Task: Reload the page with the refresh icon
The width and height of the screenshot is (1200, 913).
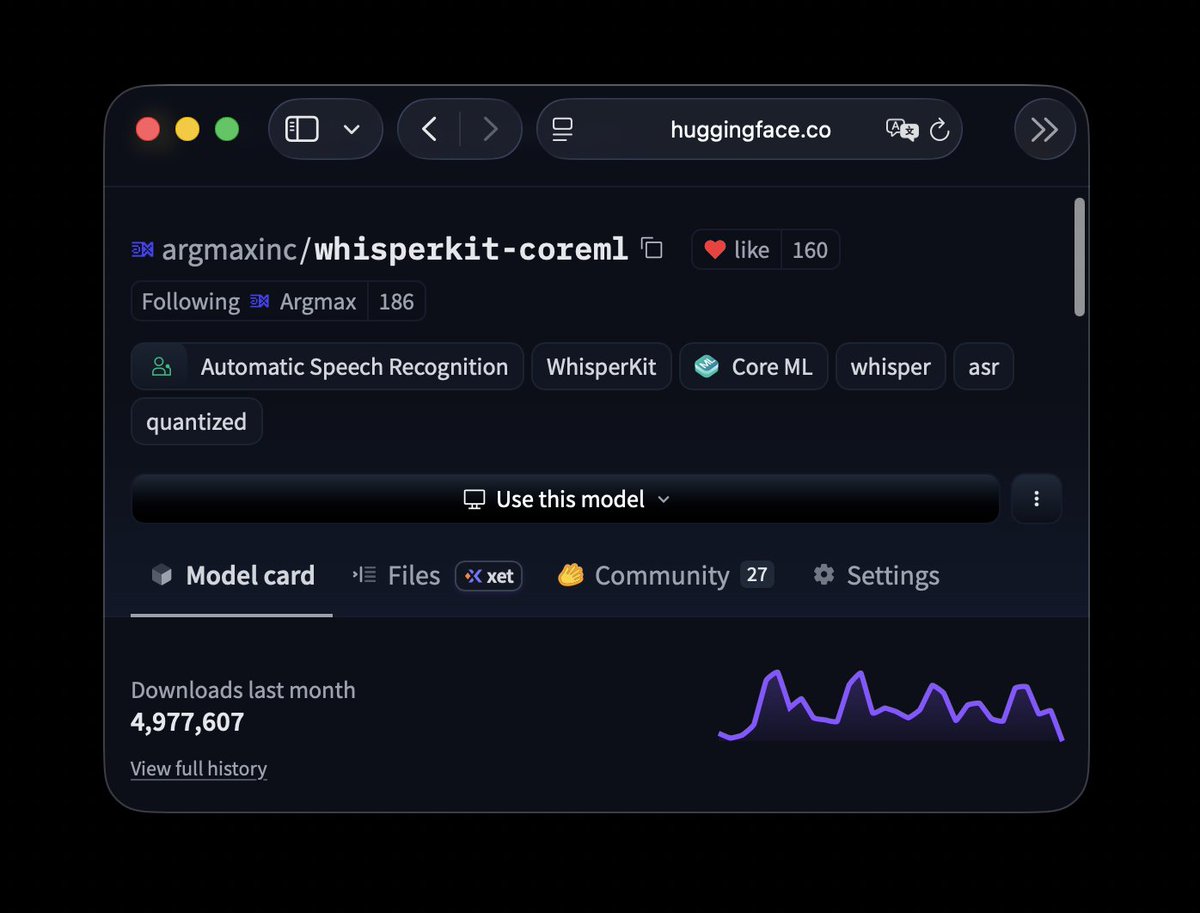Action: click(939, 129)
